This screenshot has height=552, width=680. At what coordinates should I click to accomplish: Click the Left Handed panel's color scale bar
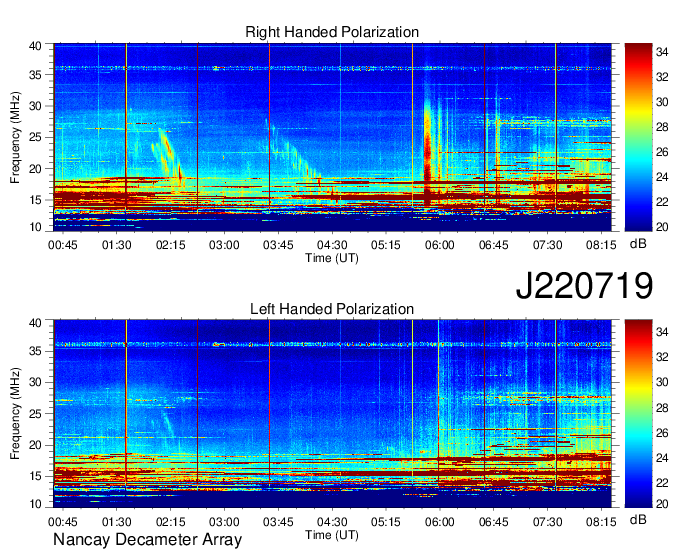tap(638, 414)
